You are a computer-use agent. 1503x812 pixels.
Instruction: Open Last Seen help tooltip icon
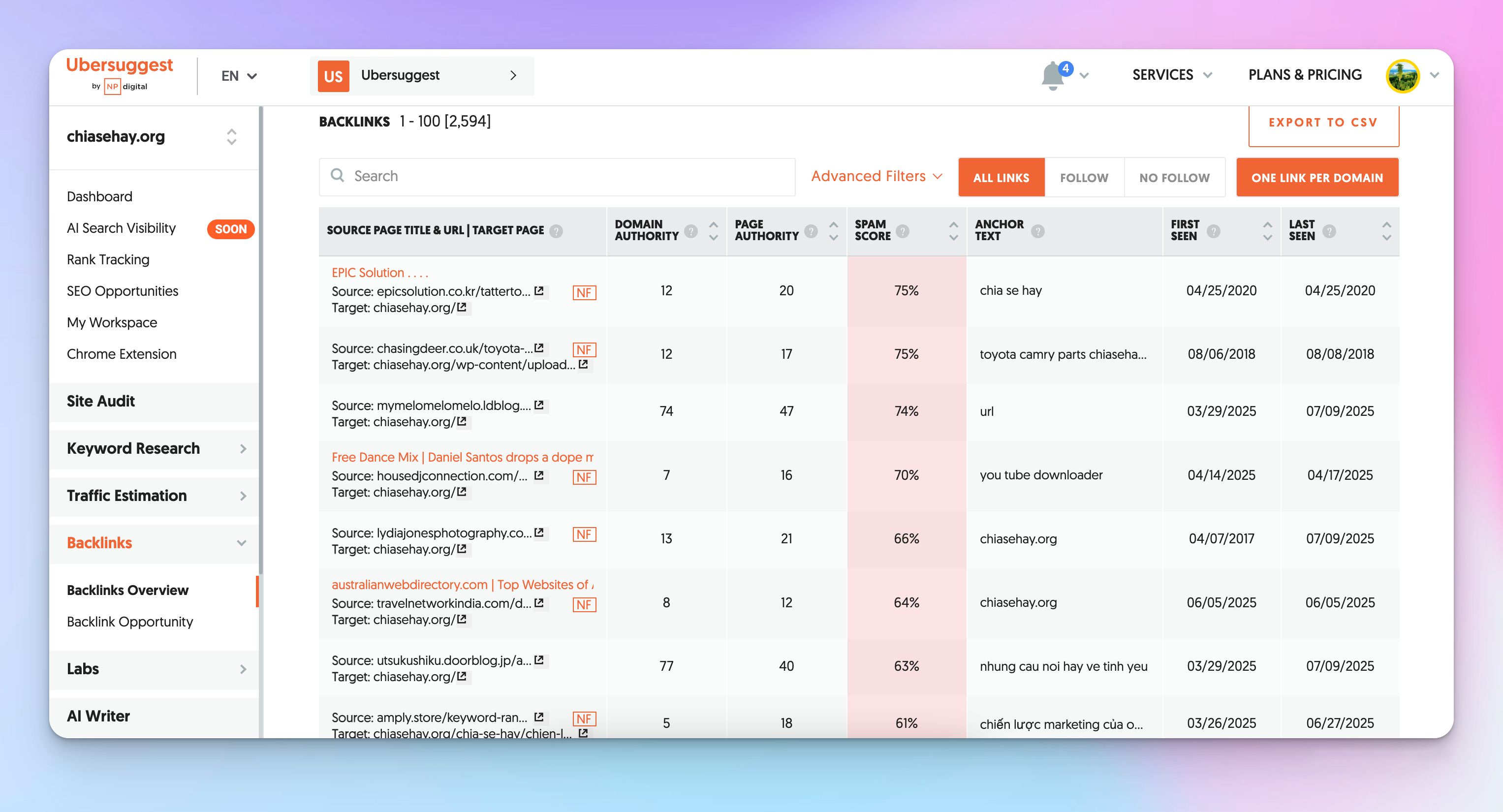[x=1330, y=231]
